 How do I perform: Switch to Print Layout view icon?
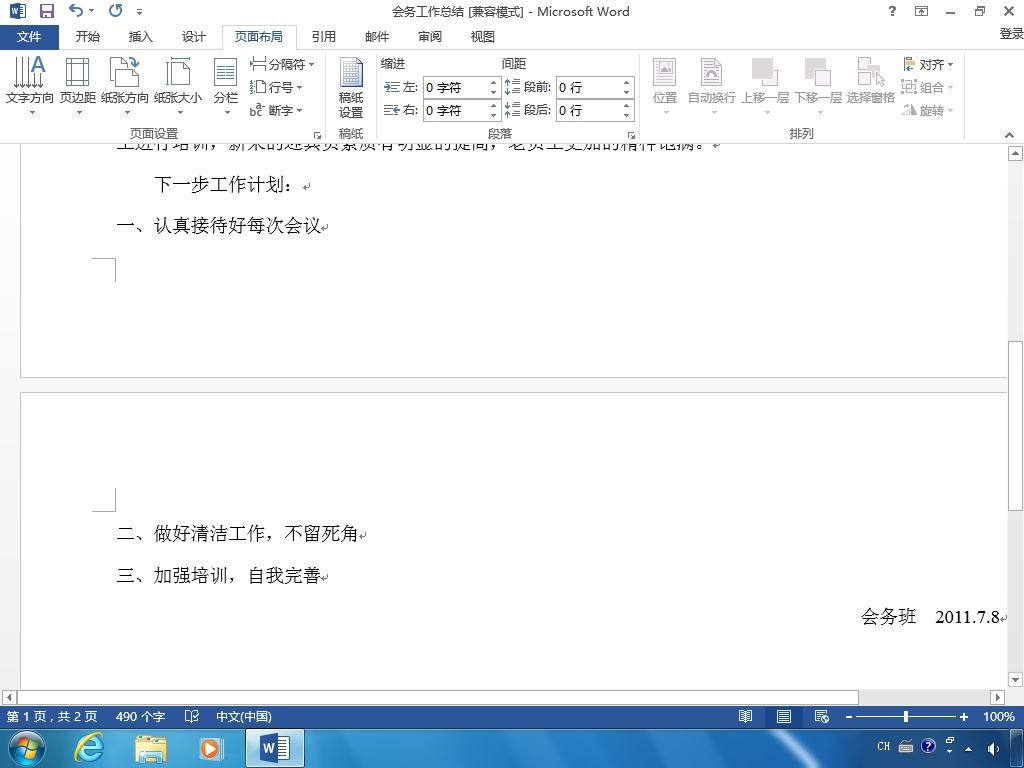pyautogui.click(x=784, y=716)
